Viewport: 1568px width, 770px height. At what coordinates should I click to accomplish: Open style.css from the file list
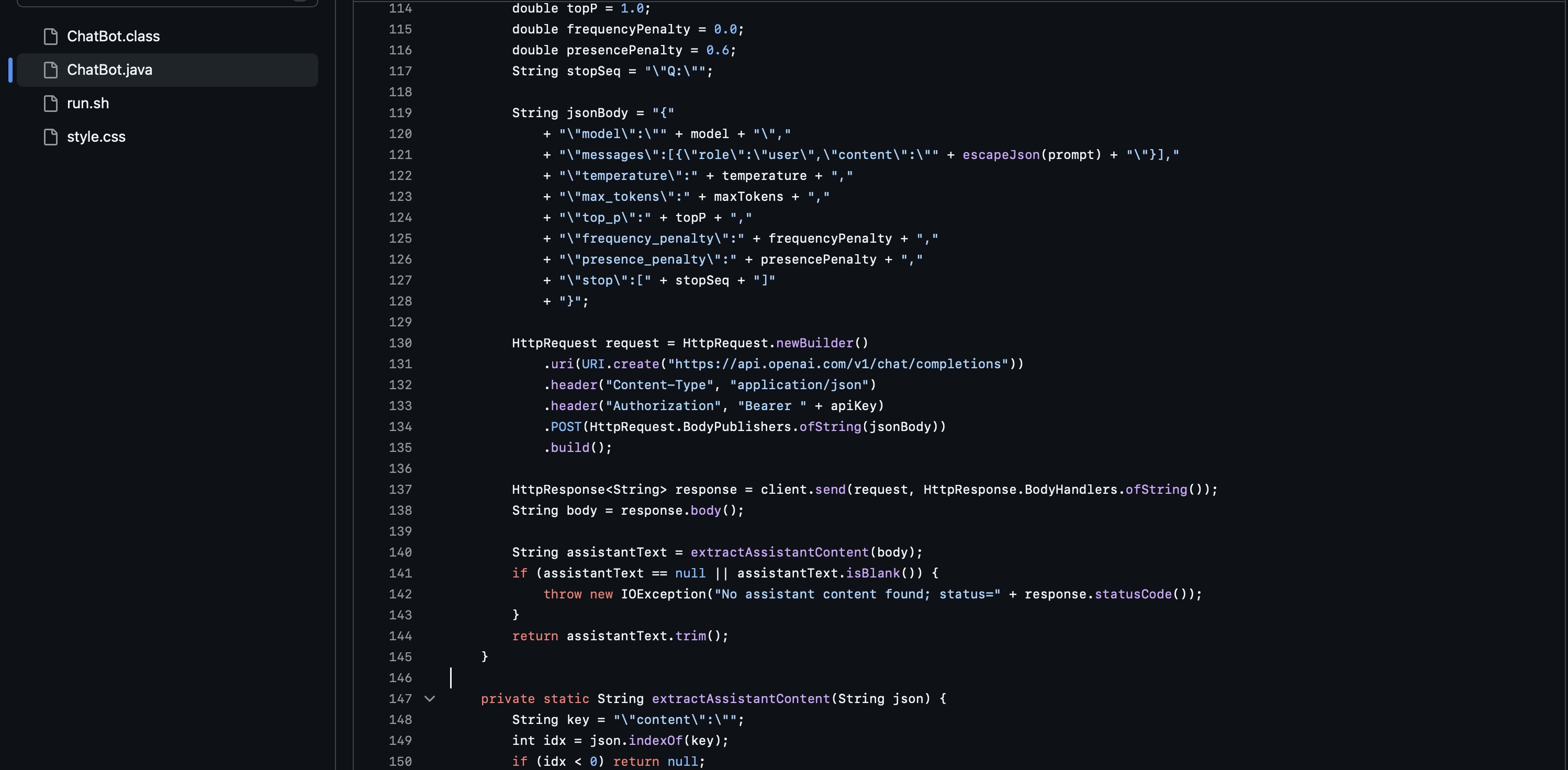click(x=96, y=137)
